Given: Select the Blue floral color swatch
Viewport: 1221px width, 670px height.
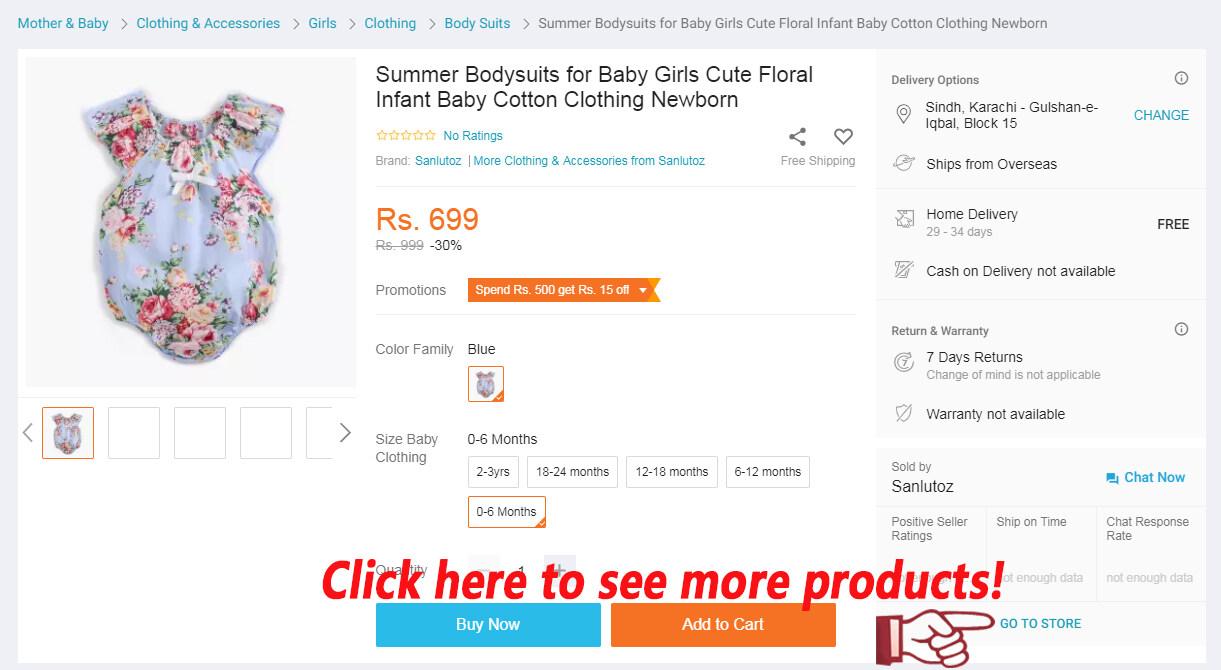Looking at the screenshot, I should click(x=486, y=384).
